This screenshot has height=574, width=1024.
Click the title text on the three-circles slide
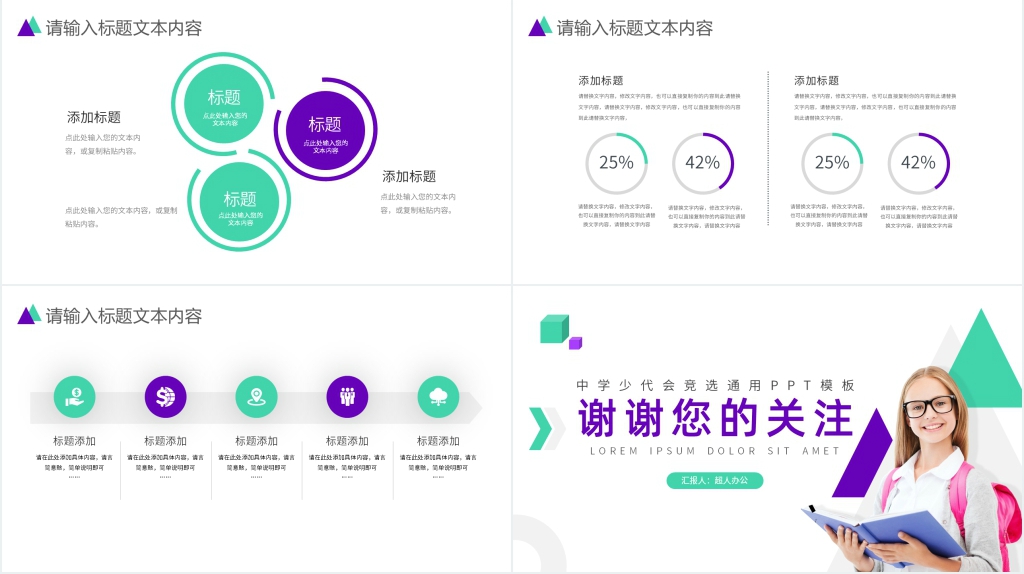pyautogui.click(x=123, y=28)
